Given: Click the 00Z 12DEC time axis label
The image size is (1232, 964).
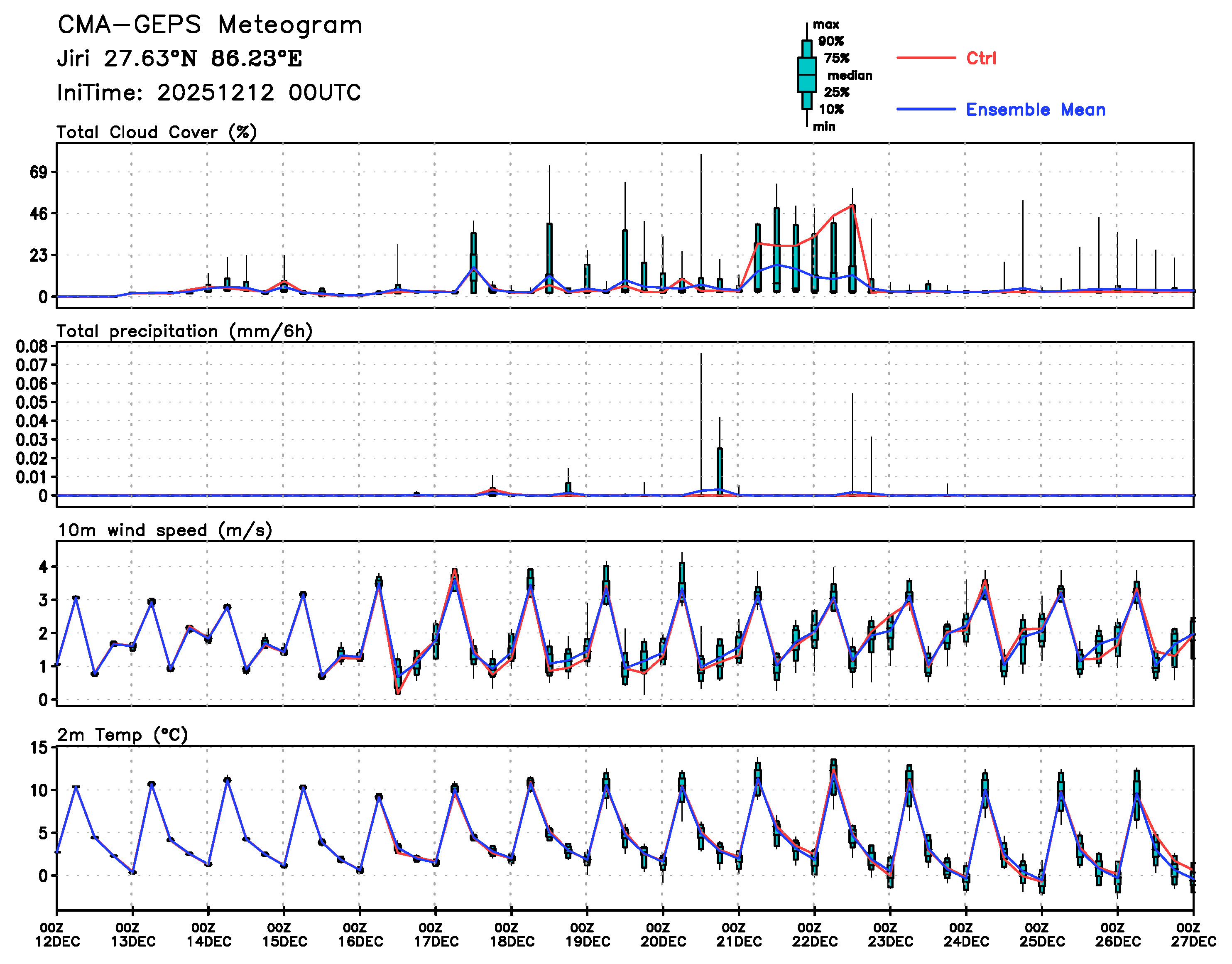Looking at the screenshot, I should 58,935.
